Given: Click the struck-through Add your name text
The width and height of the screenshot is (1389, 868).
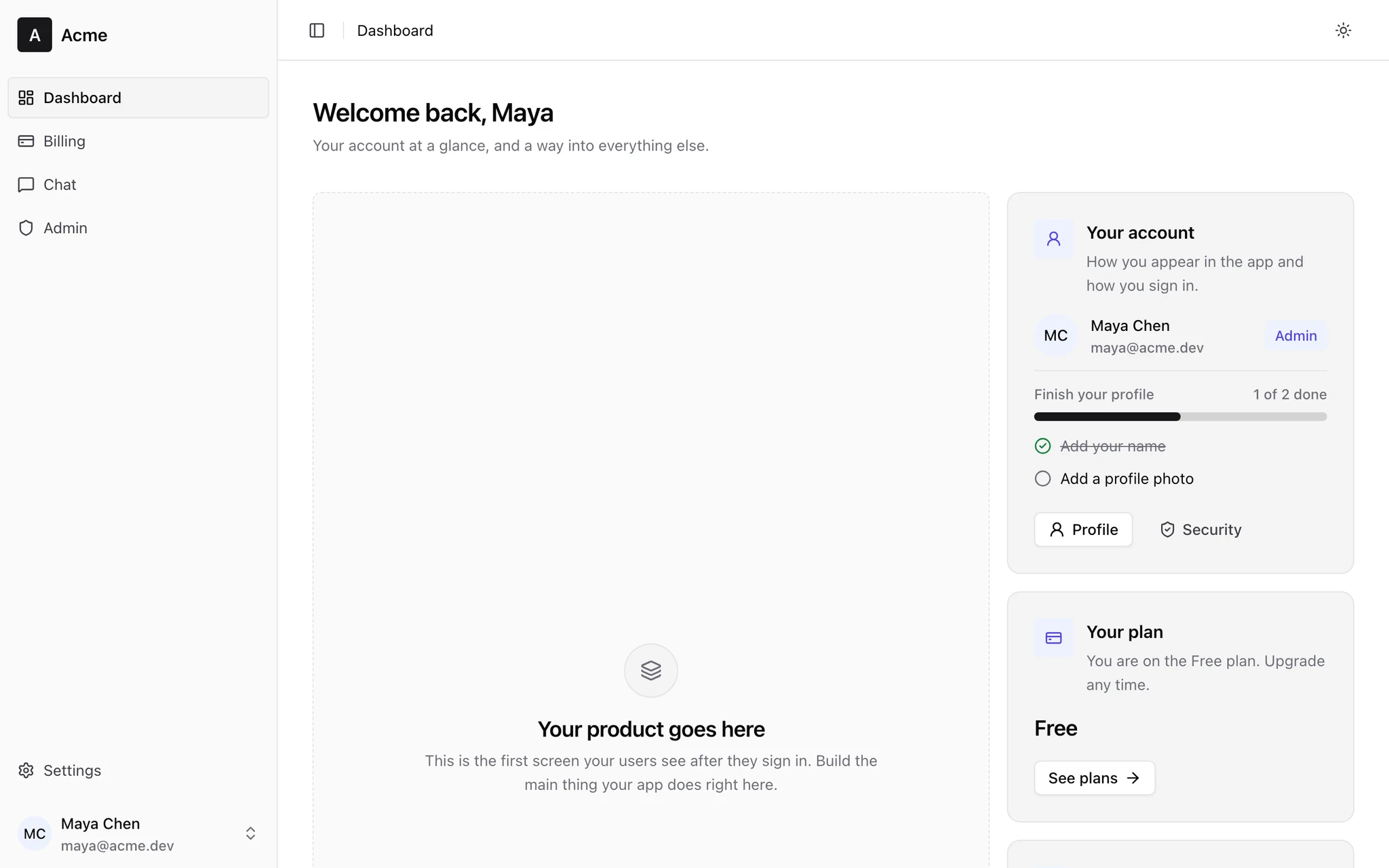Looking at the screenshot, I should (1112, 446).
